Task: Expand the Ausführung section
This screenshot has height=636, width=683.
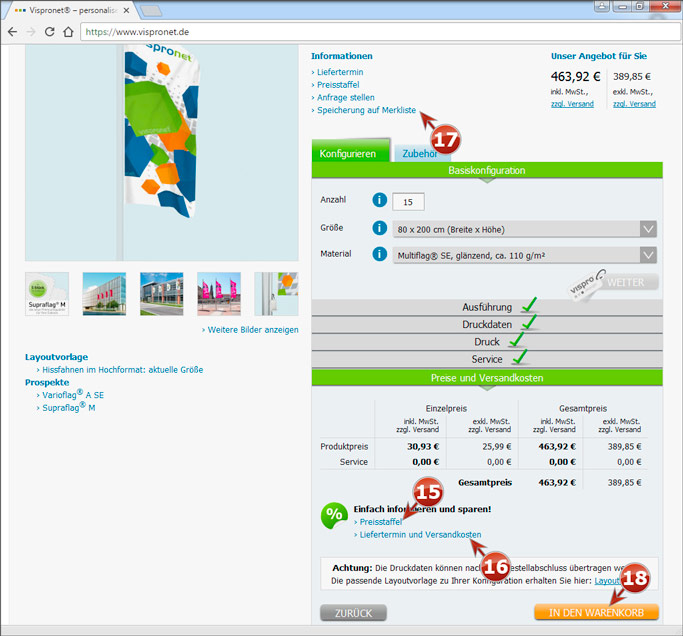Action: click(487, 307)
